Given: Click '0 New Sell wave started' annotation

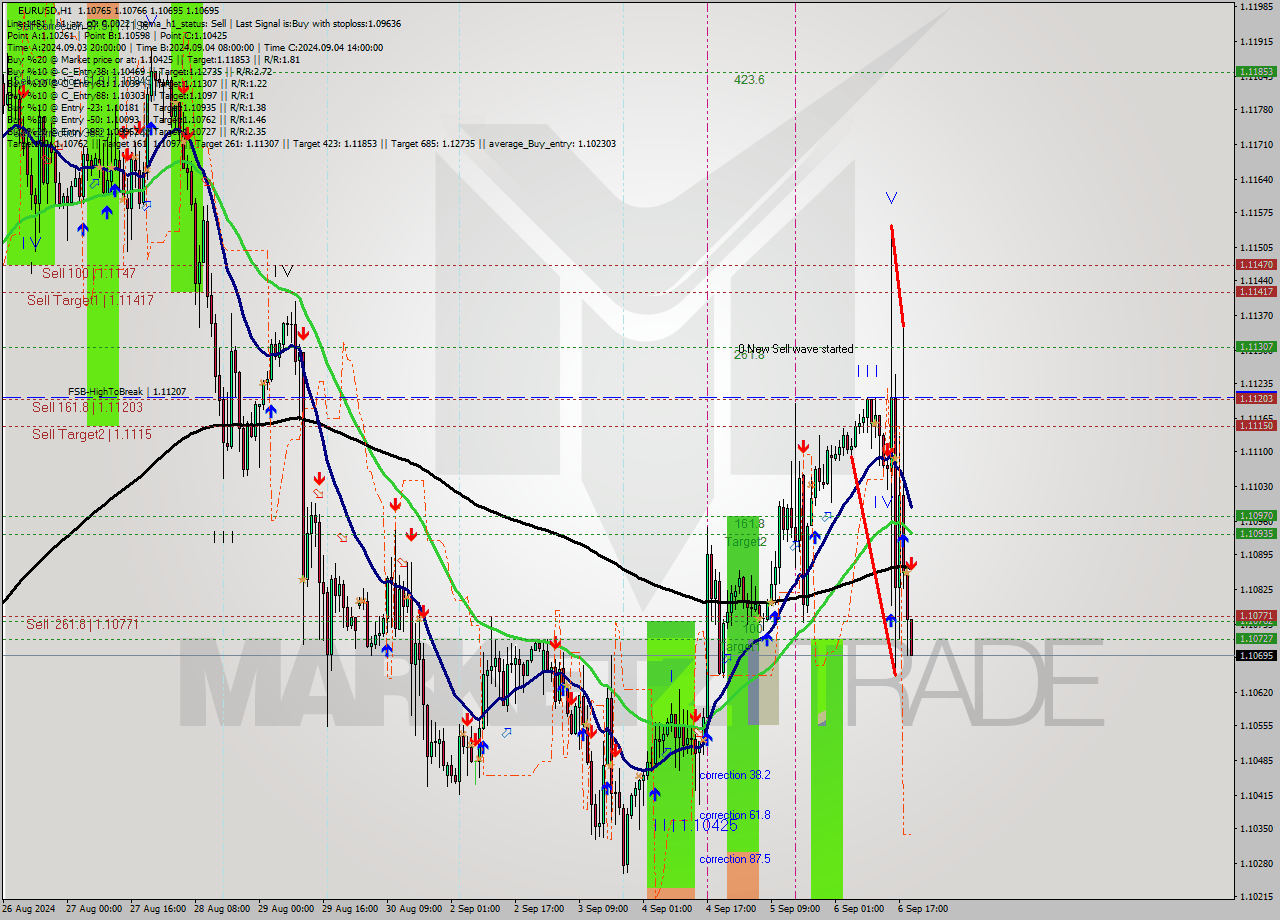Looking at the screenshot, I should pos(796,349).
